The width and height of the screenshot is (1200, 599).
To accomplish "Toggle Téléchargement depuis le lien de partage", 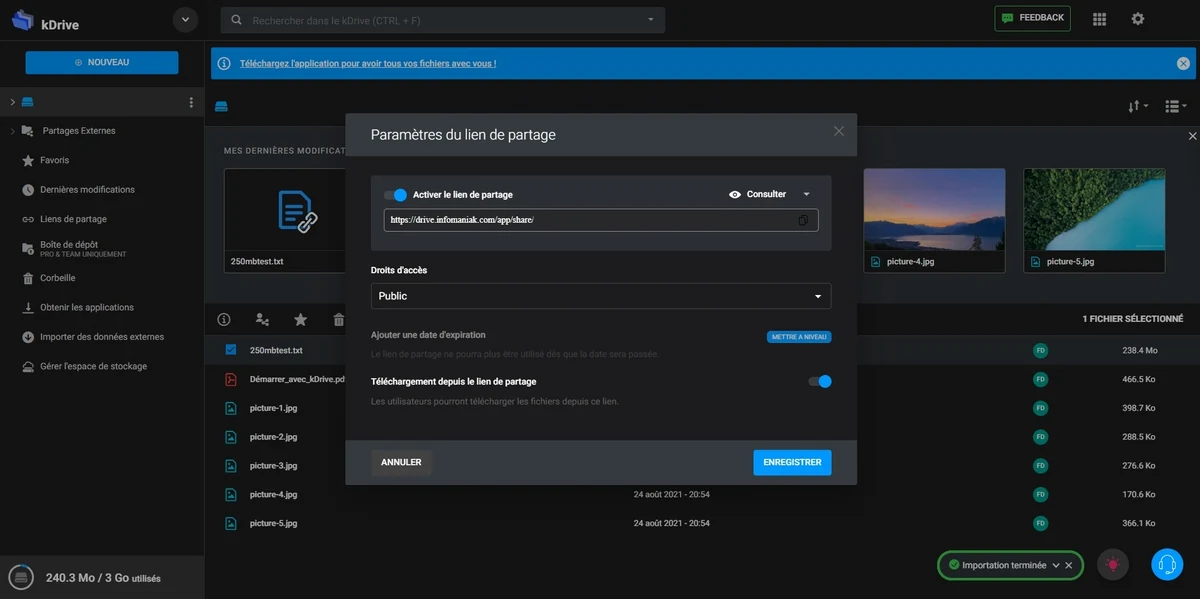I will 820,381.
